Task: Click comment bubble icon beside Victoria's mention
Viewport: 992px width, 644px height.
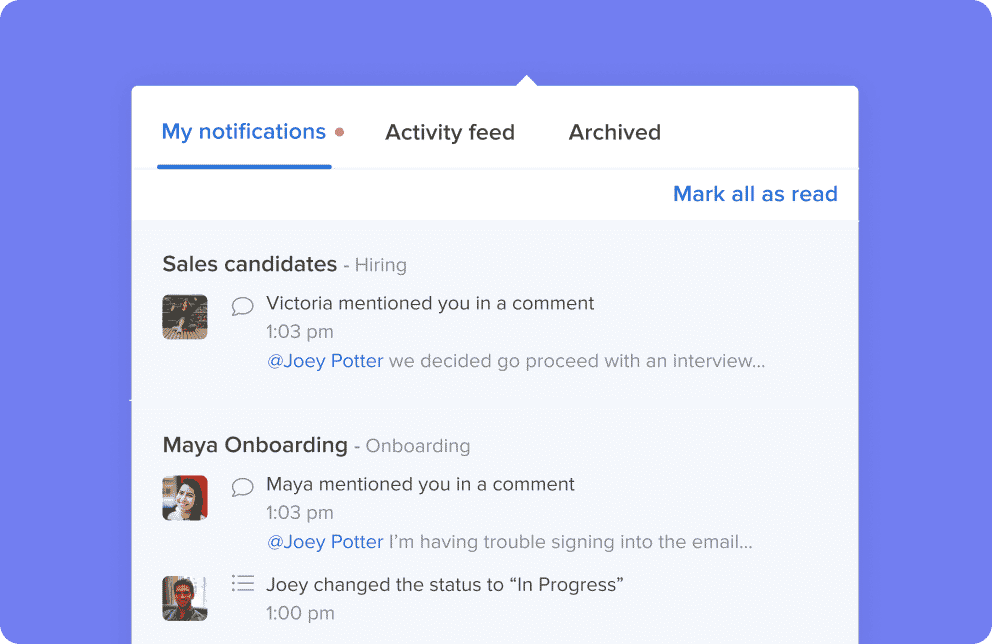Action: (242, 306)
